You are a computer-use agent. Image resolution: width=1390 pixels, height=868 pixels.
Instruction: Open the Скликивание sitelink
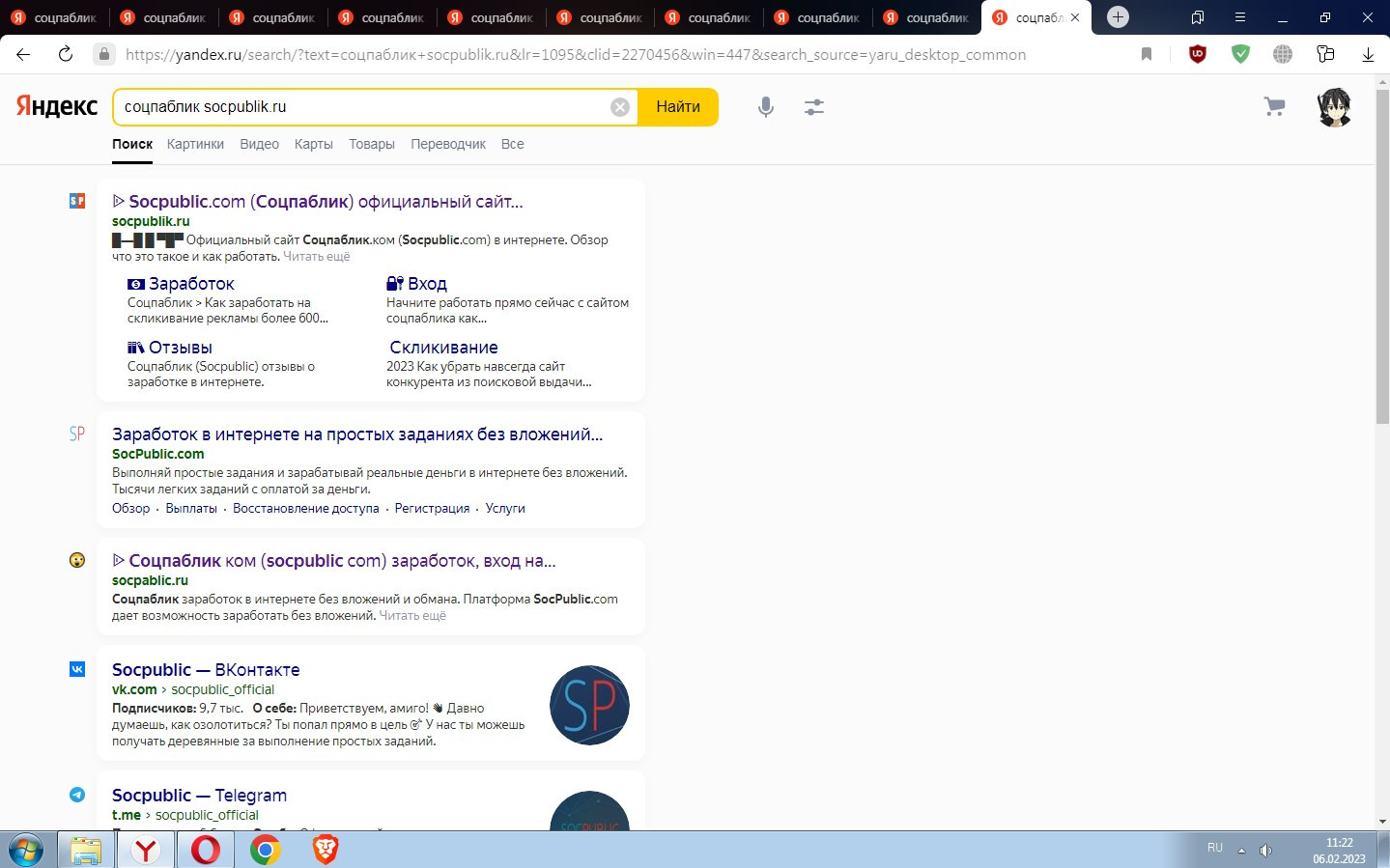[x=443, y=348]
